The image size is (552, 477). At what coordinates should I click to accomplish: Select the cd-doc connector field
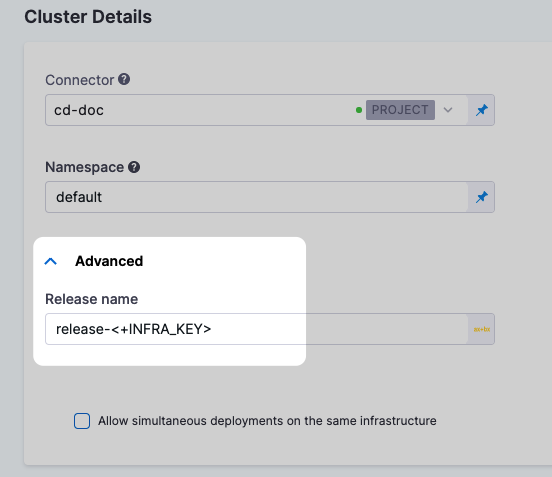[257, 110]
